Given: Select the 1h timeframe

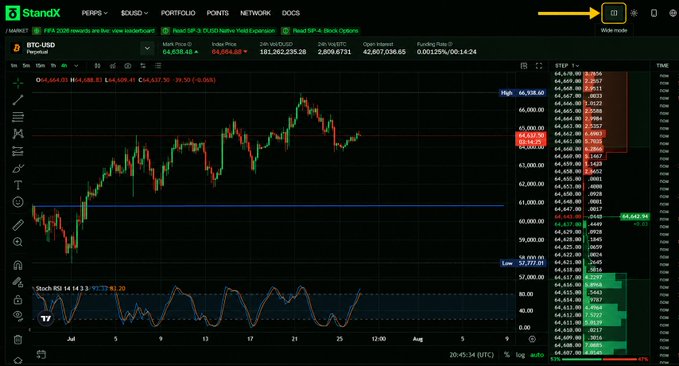Looking at the screenshot, I should (53, 66).
